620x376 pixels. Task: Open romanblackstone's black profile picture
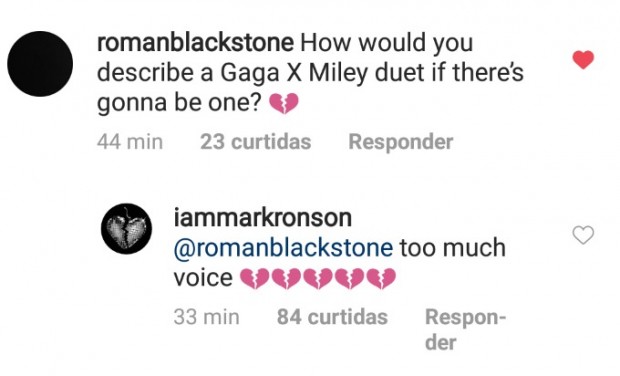(x=40, y=64)
